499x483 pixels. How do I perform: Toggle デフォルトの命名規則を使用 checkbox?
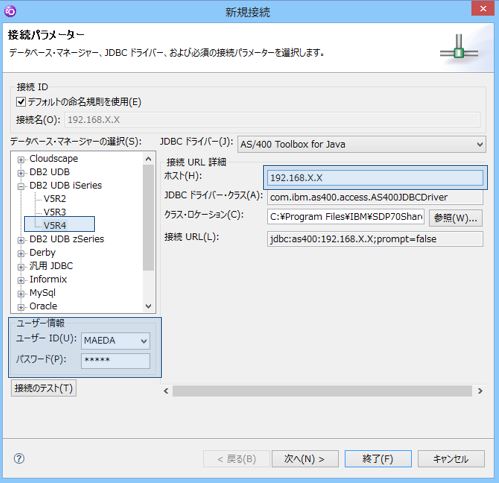pos(21,102)
